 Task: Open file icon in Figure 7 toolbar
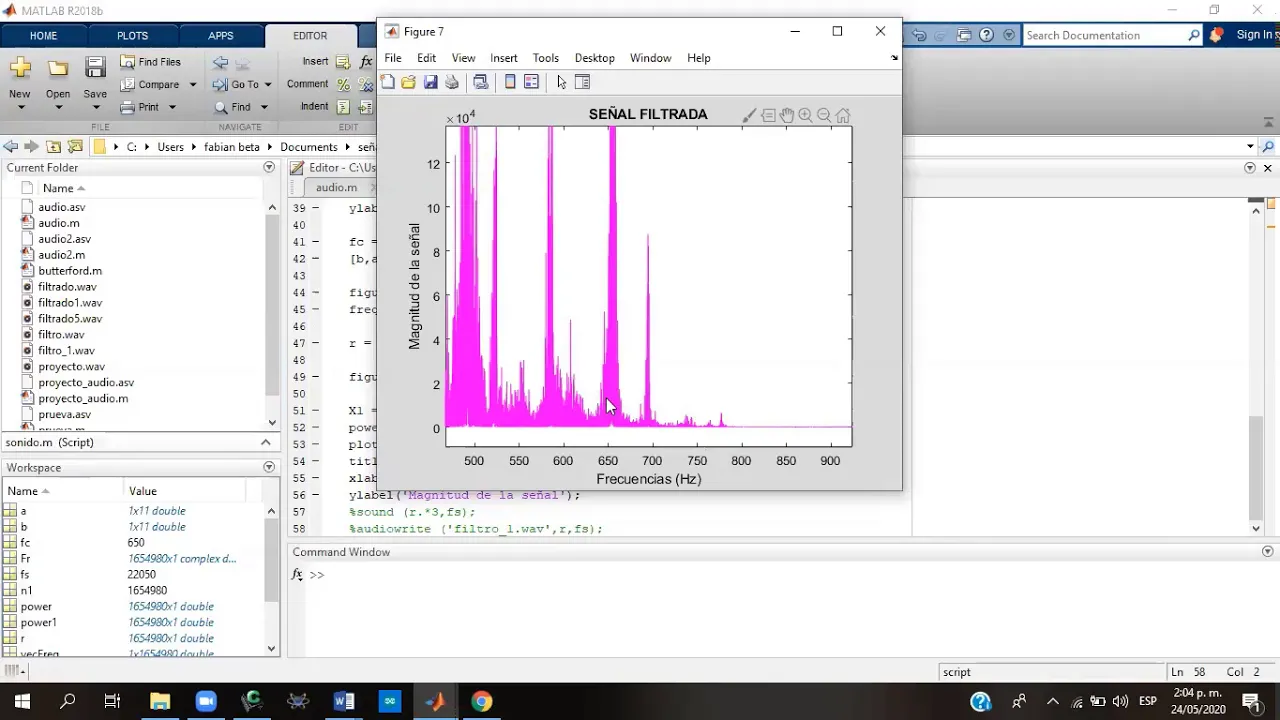[408, 82]
